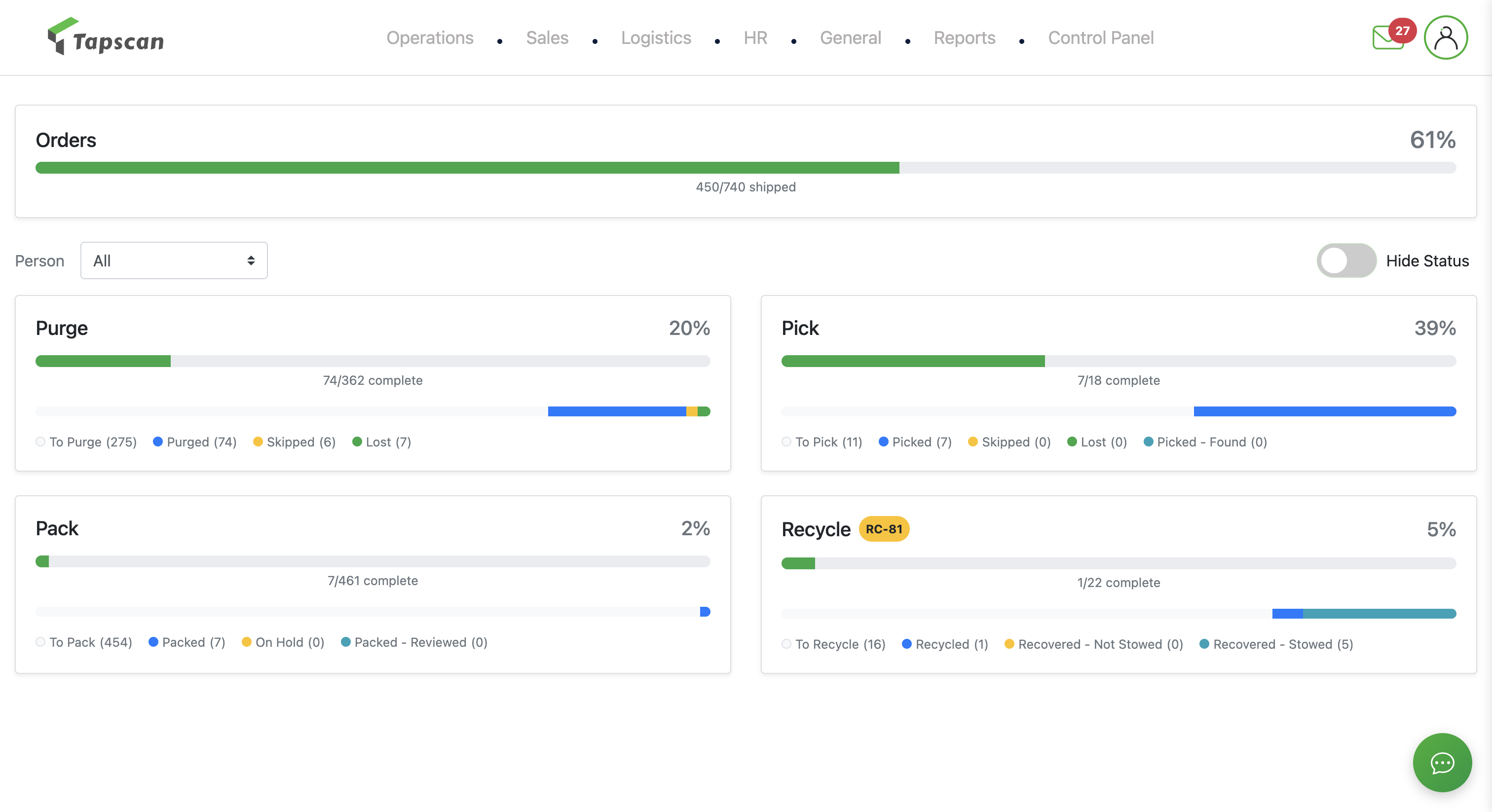The width and height of the screenshot is (1492, 812).
Task: Open the Reports menu item
Action: pos(964,37)
